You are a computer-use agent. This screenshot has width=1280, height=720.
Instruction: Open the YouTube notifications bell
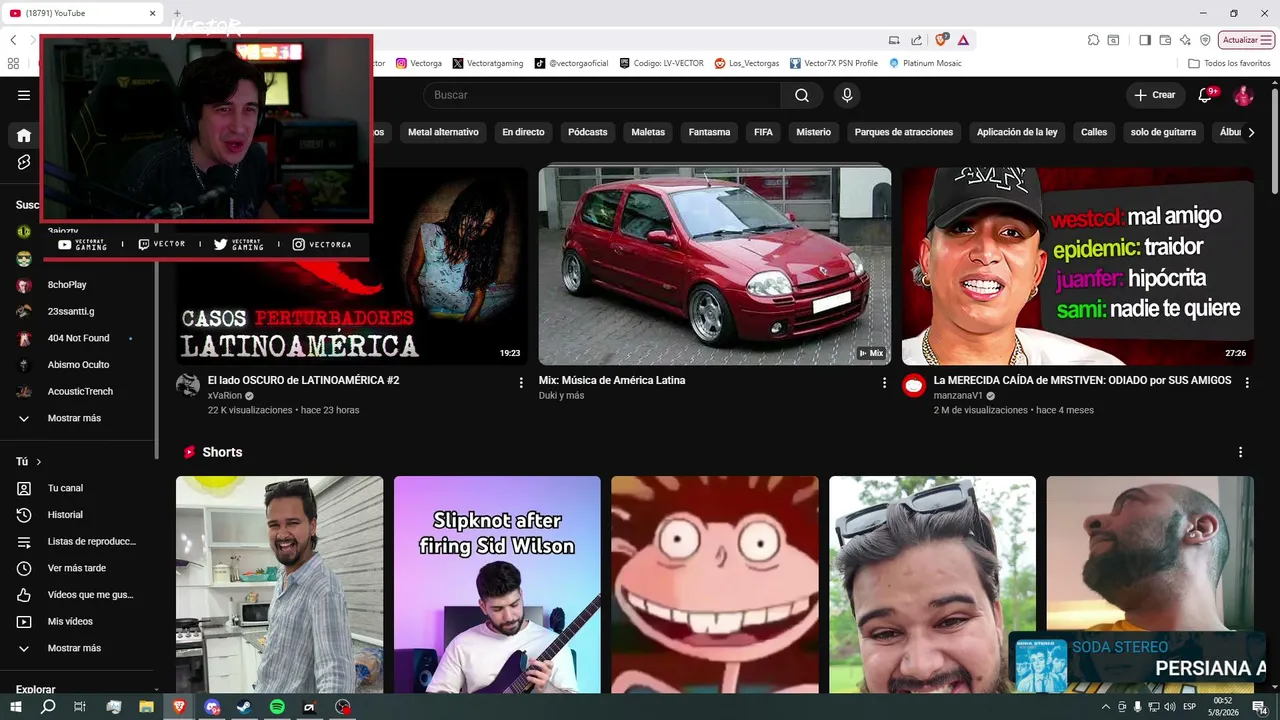tap(1206, 95)
